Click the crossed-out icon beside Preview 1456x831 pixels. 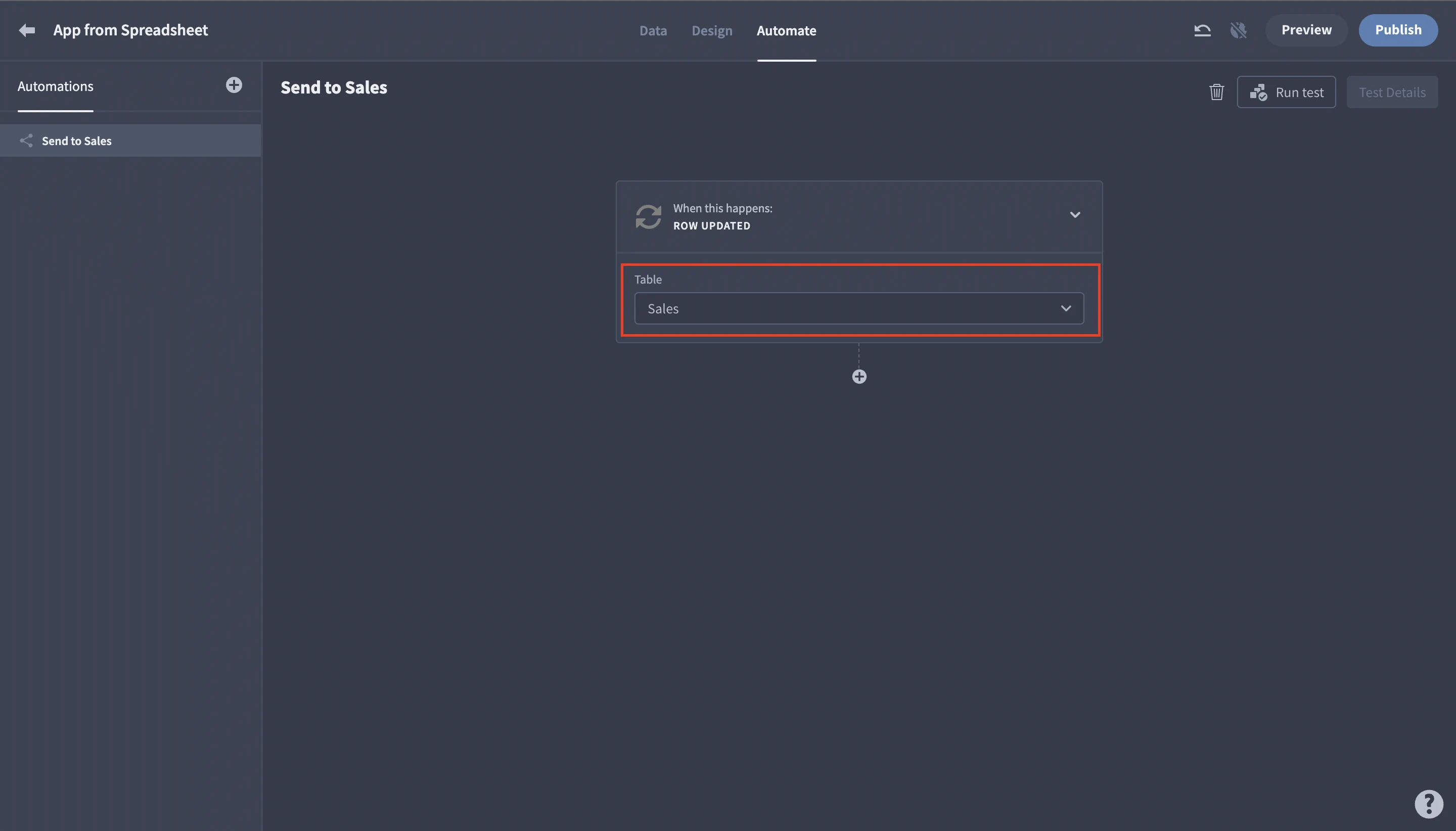pyautogui.click(x=1238, y=30)
